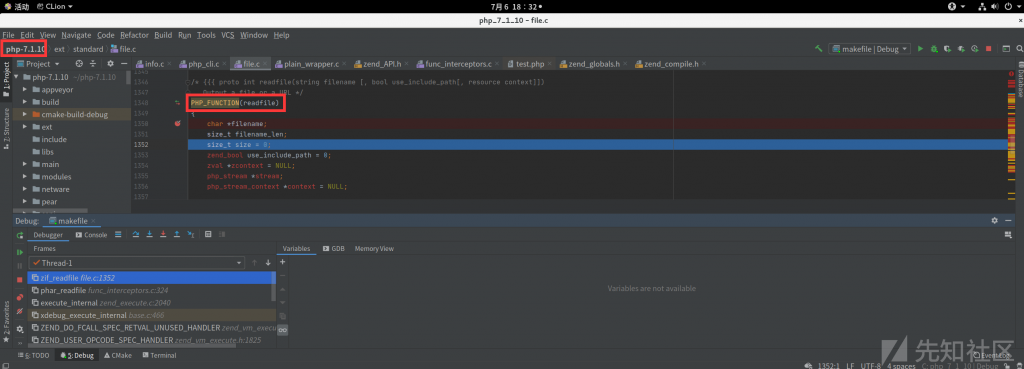
Task: Open the CMake tool window
Action: pyautogui.click(x=117, y=355)
